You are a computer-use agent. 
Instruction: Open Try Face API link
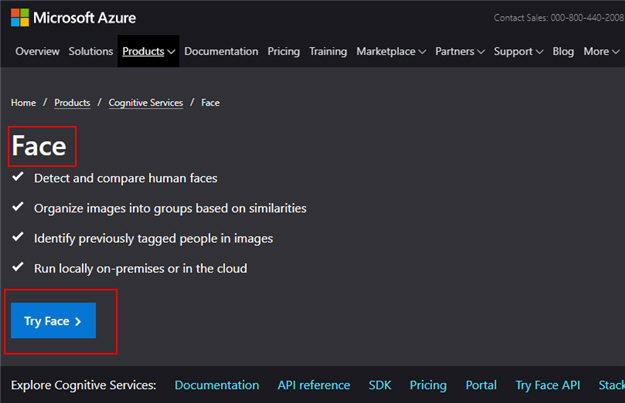pos(548,385)
